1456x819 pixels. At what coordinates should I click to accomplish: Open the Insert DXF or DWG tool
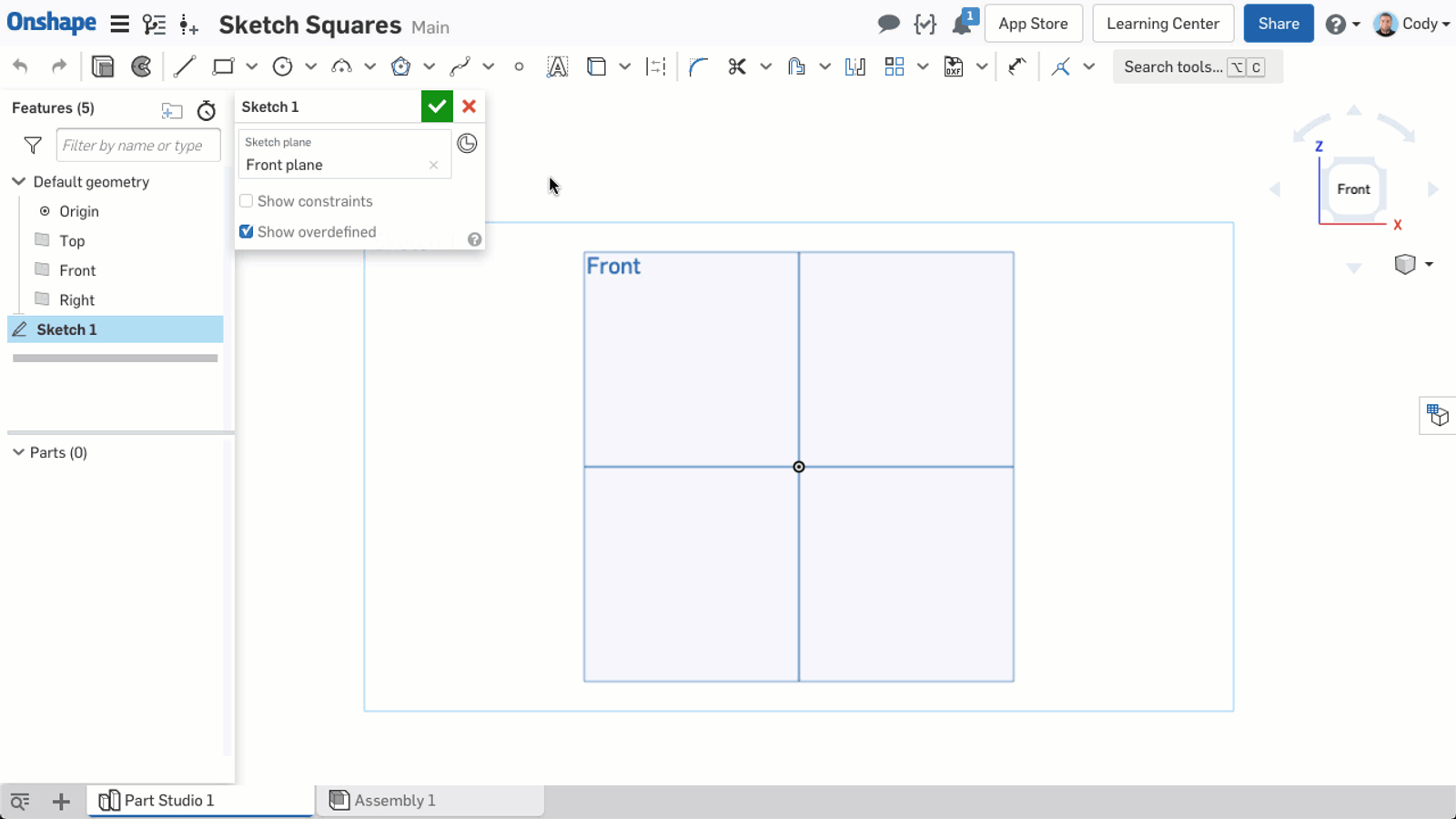point(953,66)
